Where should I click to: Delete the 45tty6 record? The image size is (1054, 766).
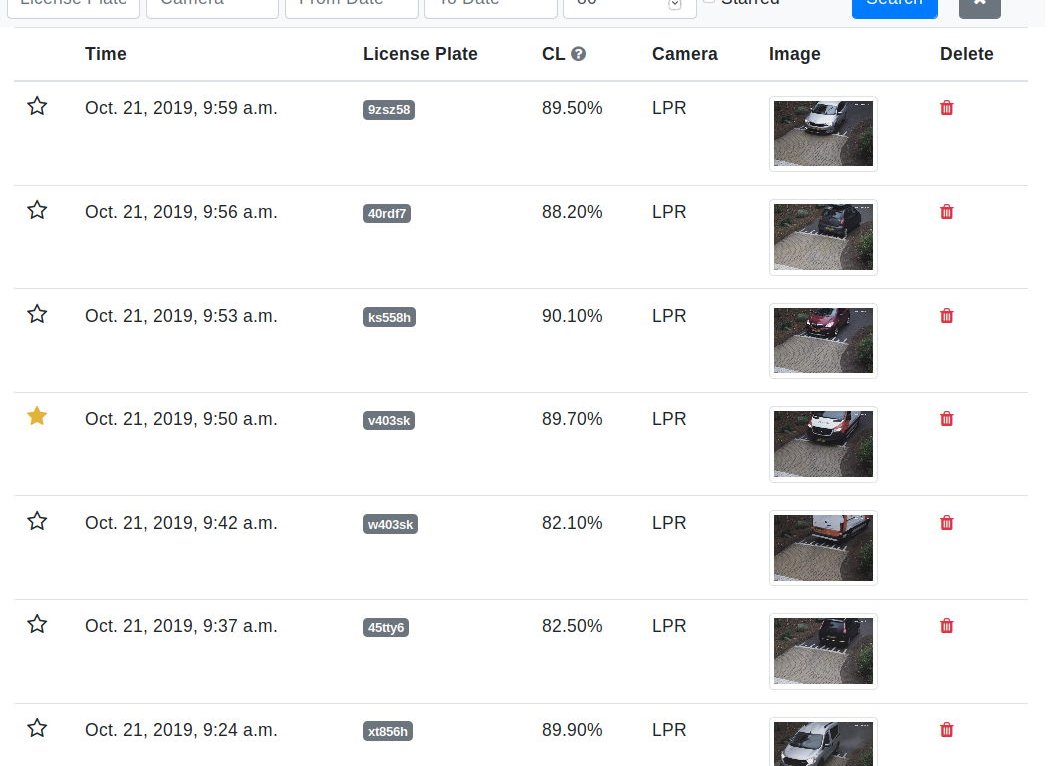coord(946,626)
